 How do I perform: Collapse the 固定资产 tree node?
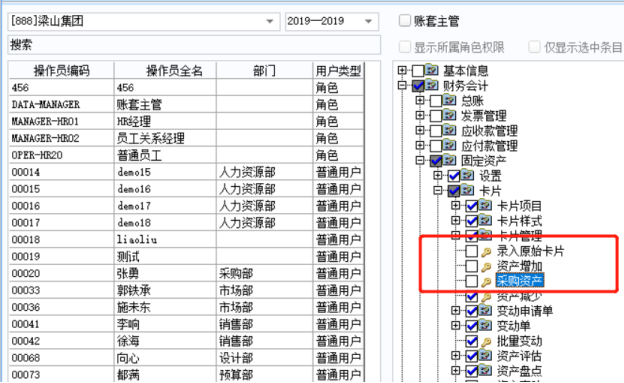click(420, 160)
